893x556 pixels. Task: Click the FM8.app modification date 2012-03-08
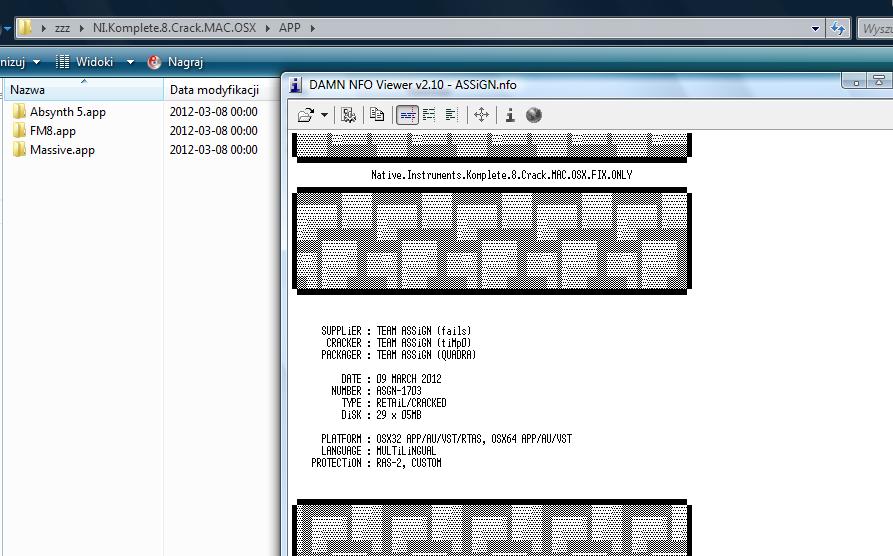[x=214, y=130]
